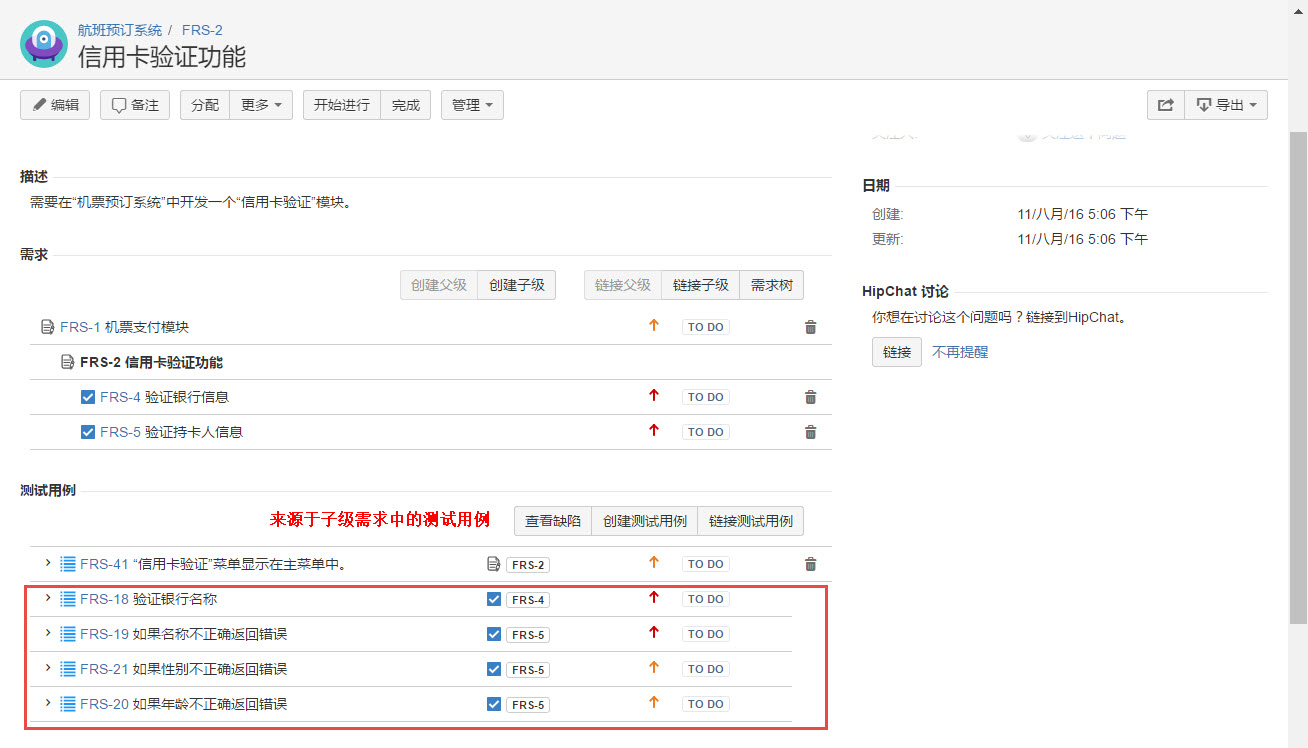Open the 管理 dropdown menu
This screenshot has height=748, width=1308.
(472, 105)
